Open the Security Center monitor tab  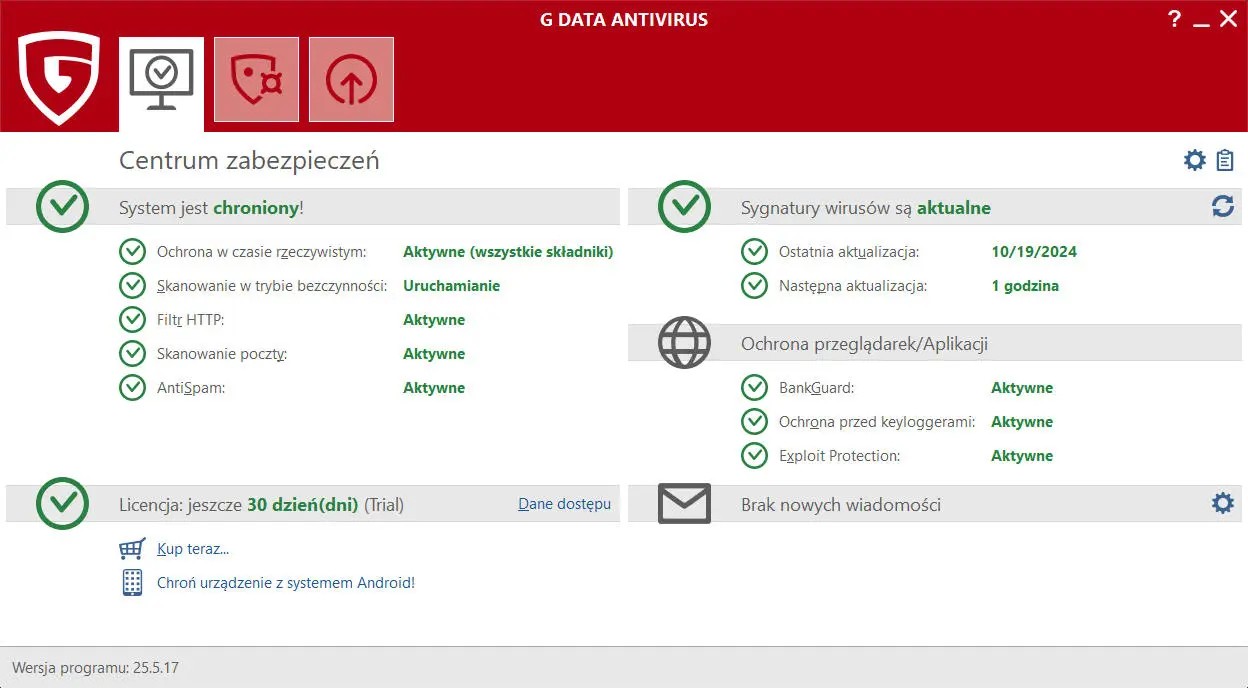pyautogui.click(x=161, y=80)
